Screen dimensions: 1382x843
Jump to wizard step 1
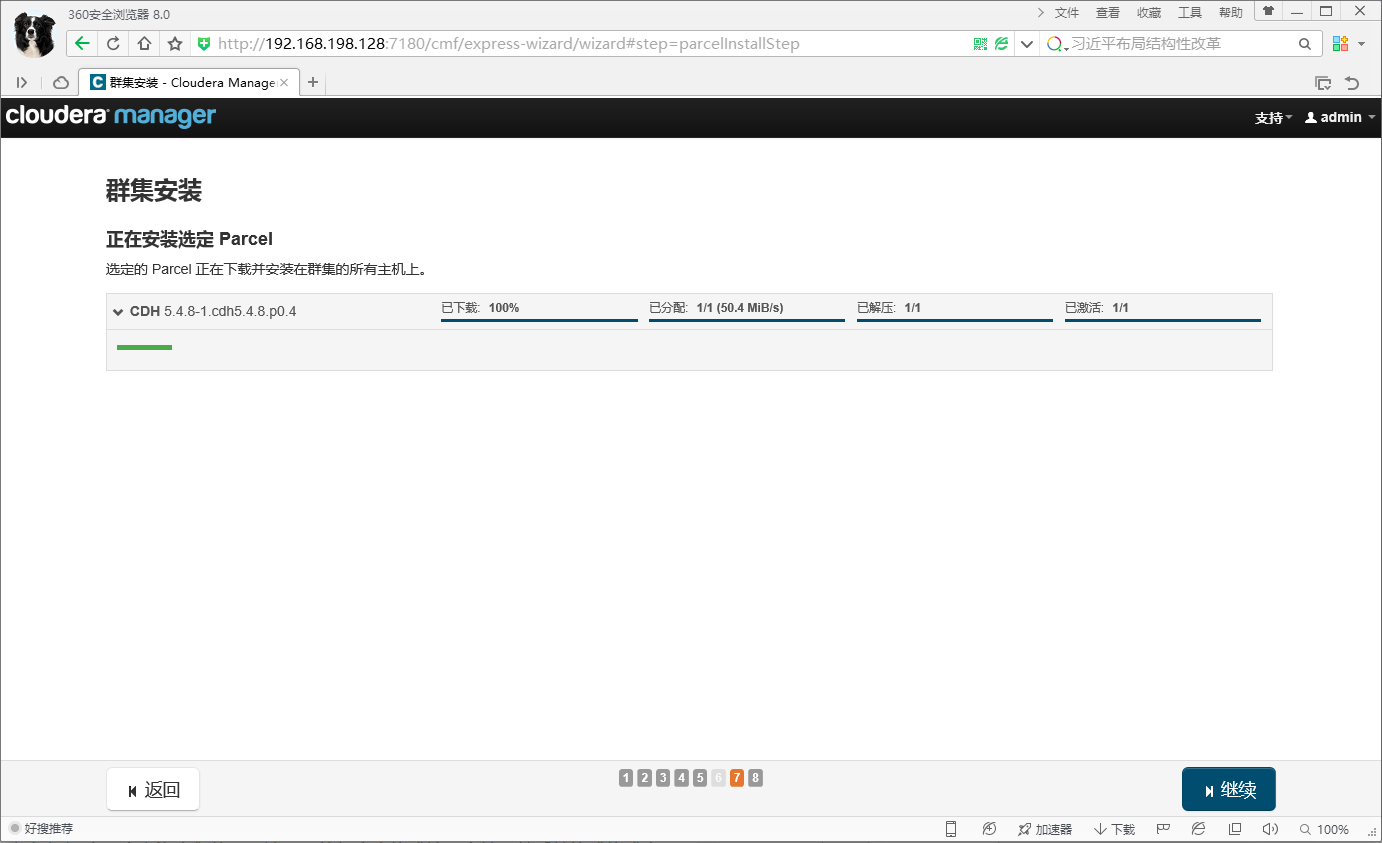626,778
